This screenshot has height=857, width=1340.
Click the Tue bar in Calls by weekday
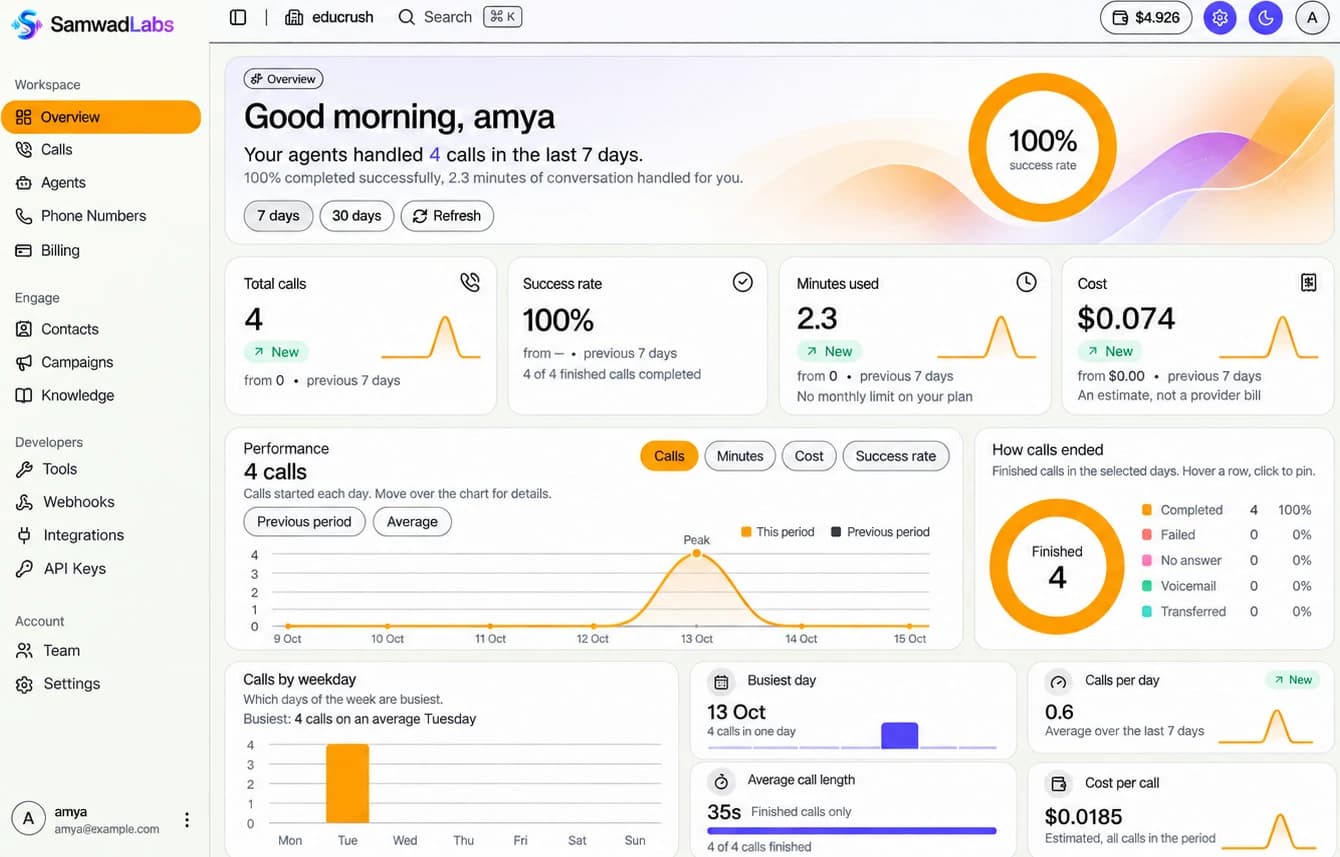pos(348,783)
